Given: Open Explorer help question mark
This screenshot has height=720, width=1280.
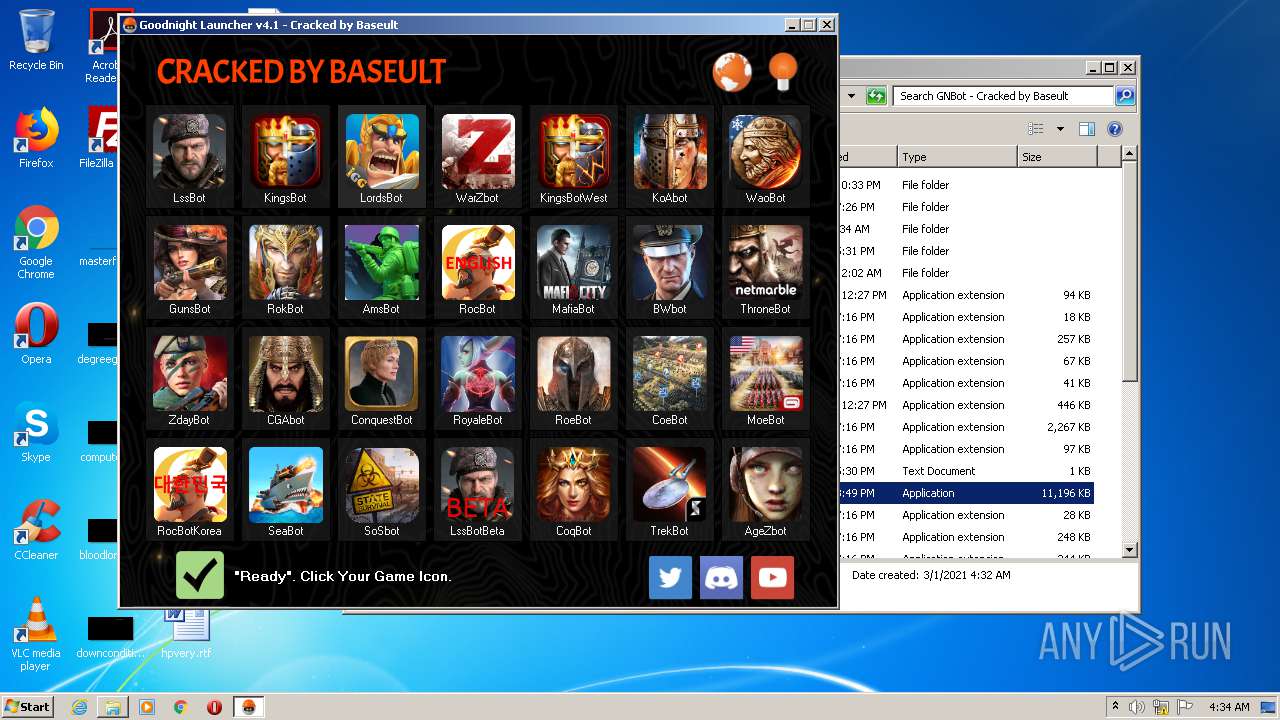Looking at the screenshot, I should [1115, 129].
